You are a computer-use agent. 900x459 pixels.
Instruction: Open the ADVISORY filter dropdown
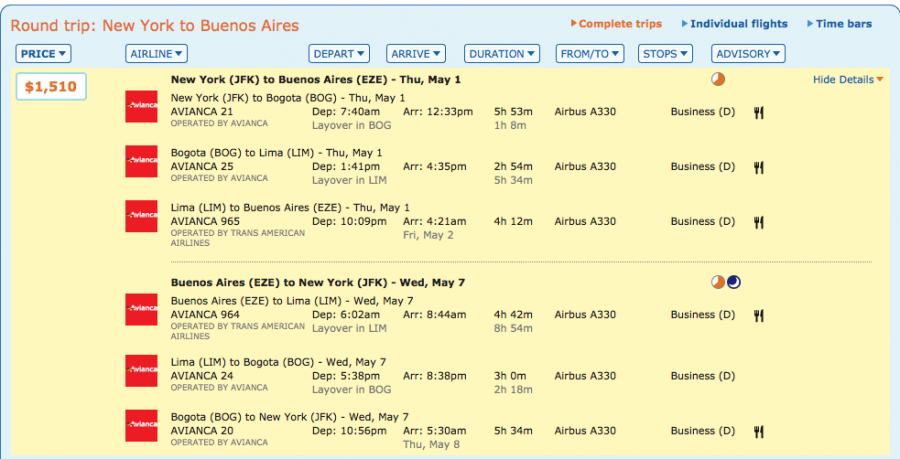(748, 54)
